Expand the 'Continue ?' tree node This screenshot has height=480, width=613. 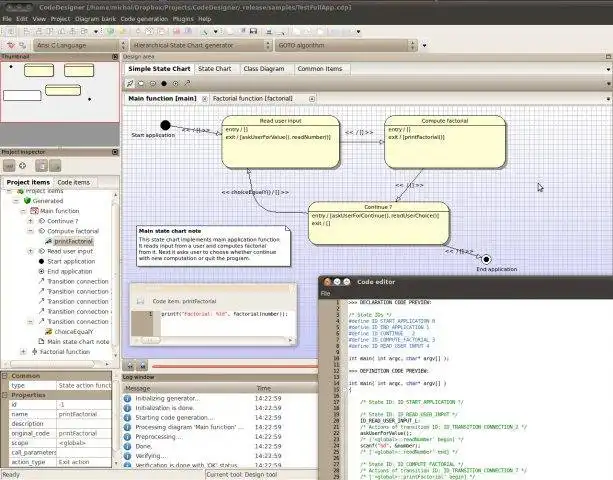pos(30,221)
